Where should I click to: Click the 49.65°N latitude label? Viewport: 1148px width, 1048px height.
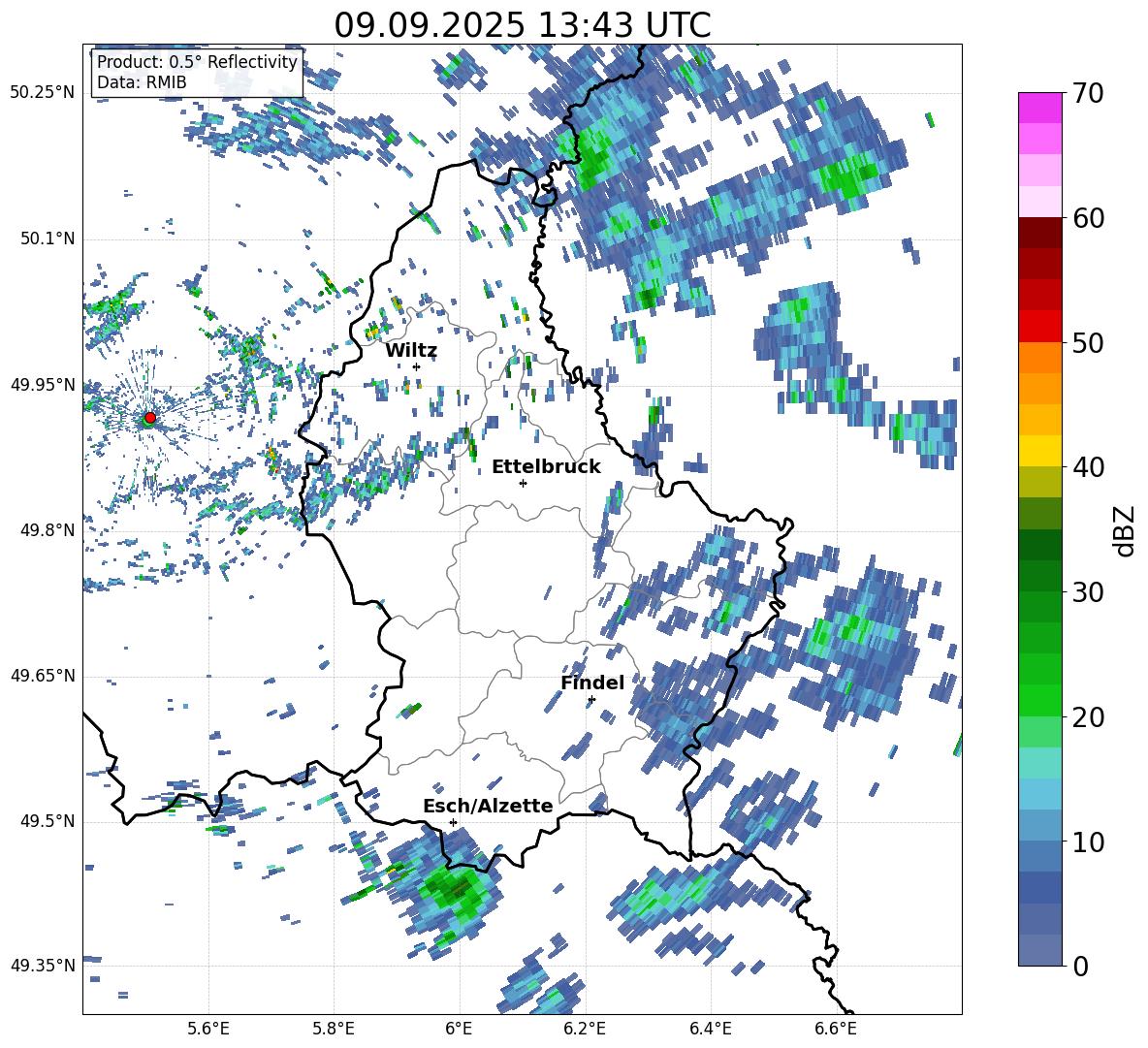[x=43, y=676]
